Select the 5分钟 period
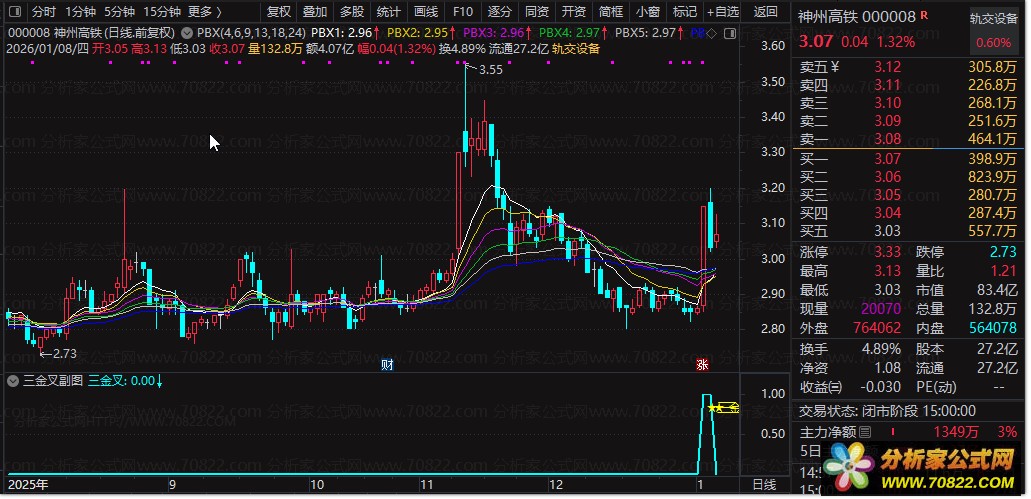Screen dimensions: 1031x499 coord(120,11)
